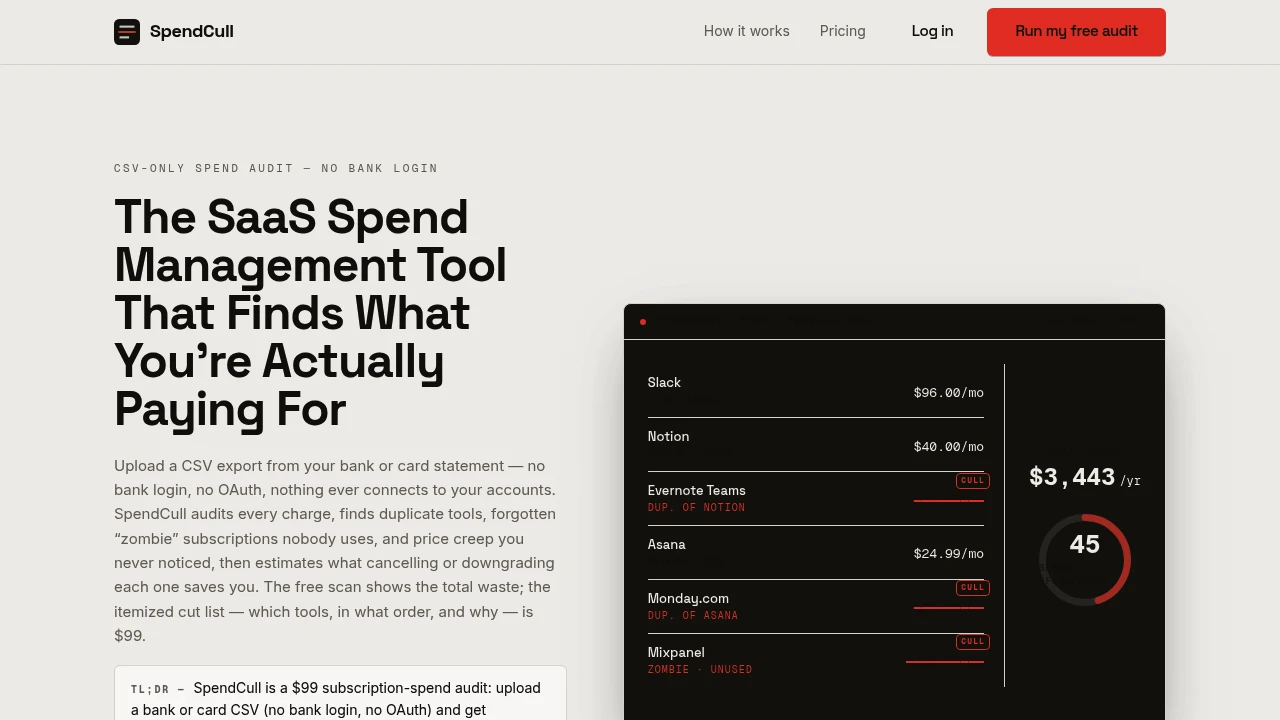
Task: Click the $3,443 /yr total
Action: [x=1085, y=477]
